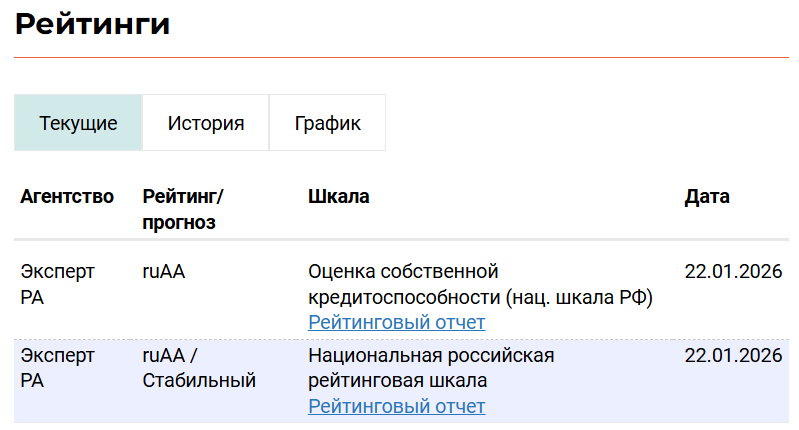Click the ruAA / Стабильный rating cell
The image size is (799, 430).
point(199,368)
